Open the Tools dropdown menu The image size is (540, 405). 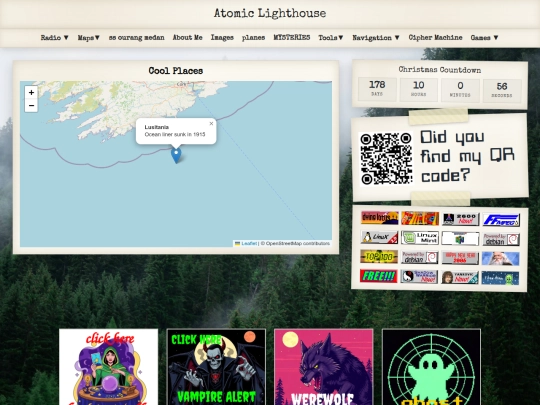pos(331,38)
